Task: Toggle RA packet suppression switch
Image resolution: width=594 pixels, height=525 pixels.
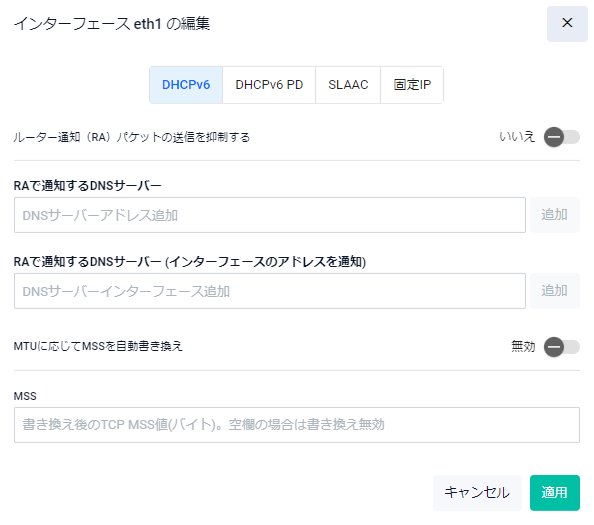Action: pos(561,137)
